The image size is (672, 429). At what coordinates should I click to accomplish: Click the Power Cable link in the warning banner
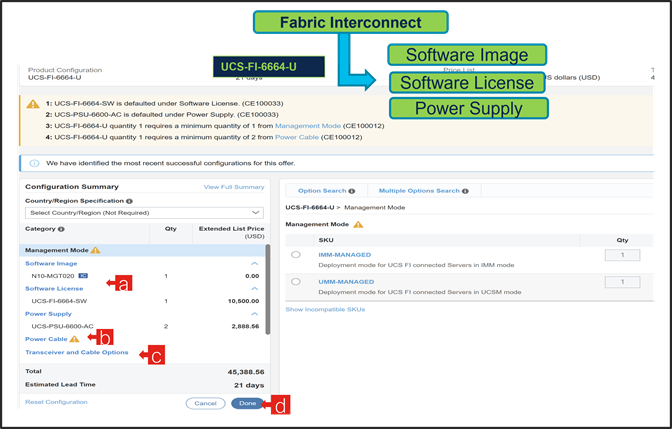coord(297,137)
